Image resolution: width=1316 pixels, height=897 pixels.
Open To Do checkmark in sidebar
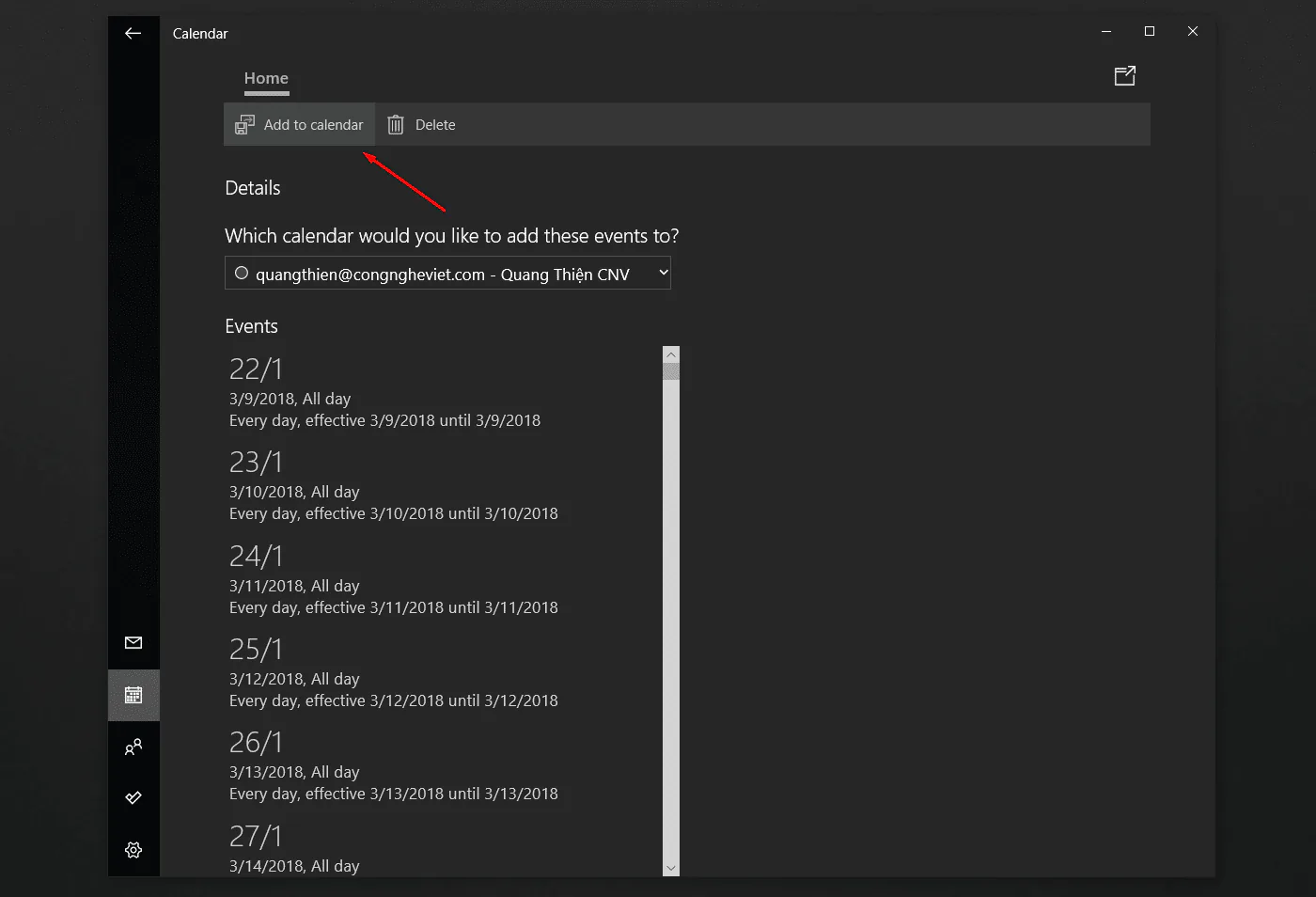pos(133,798)
